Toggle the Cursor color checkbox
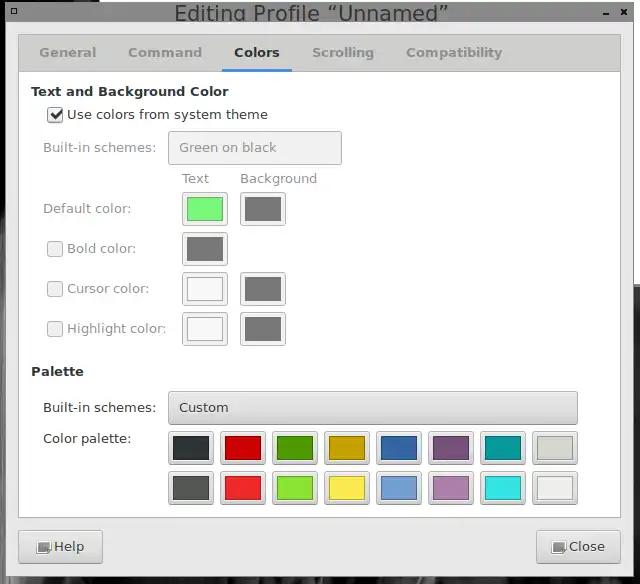 (x=55, y=289)
